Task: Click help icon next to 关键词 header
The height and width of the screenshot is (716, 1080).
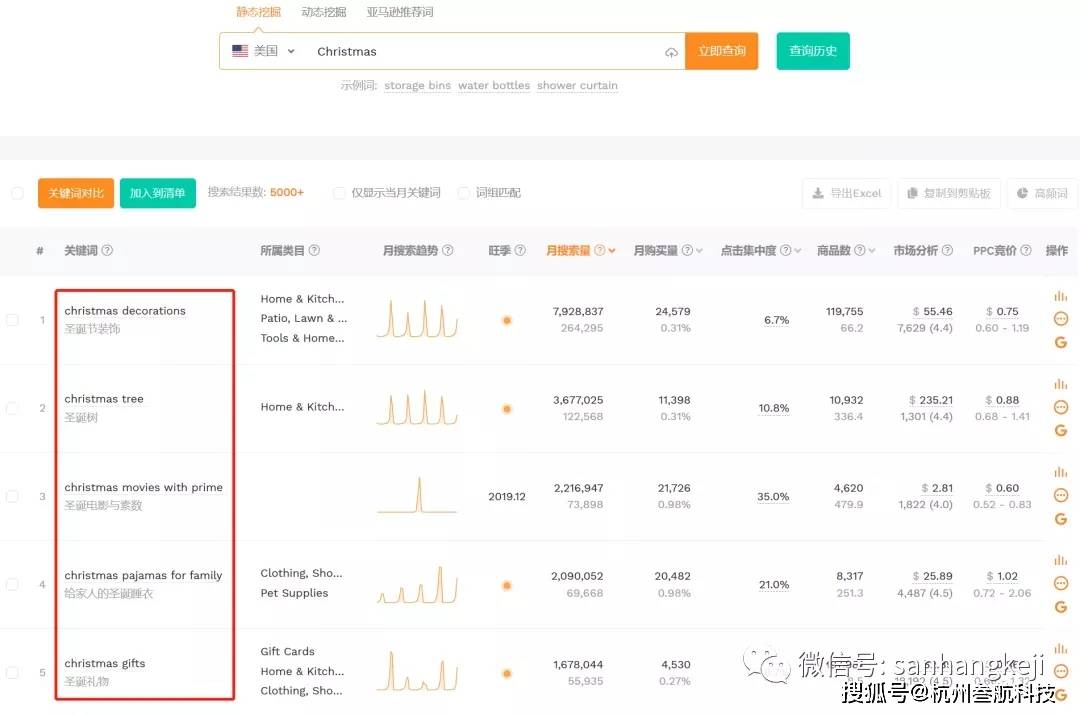Action: pos(107,251)
